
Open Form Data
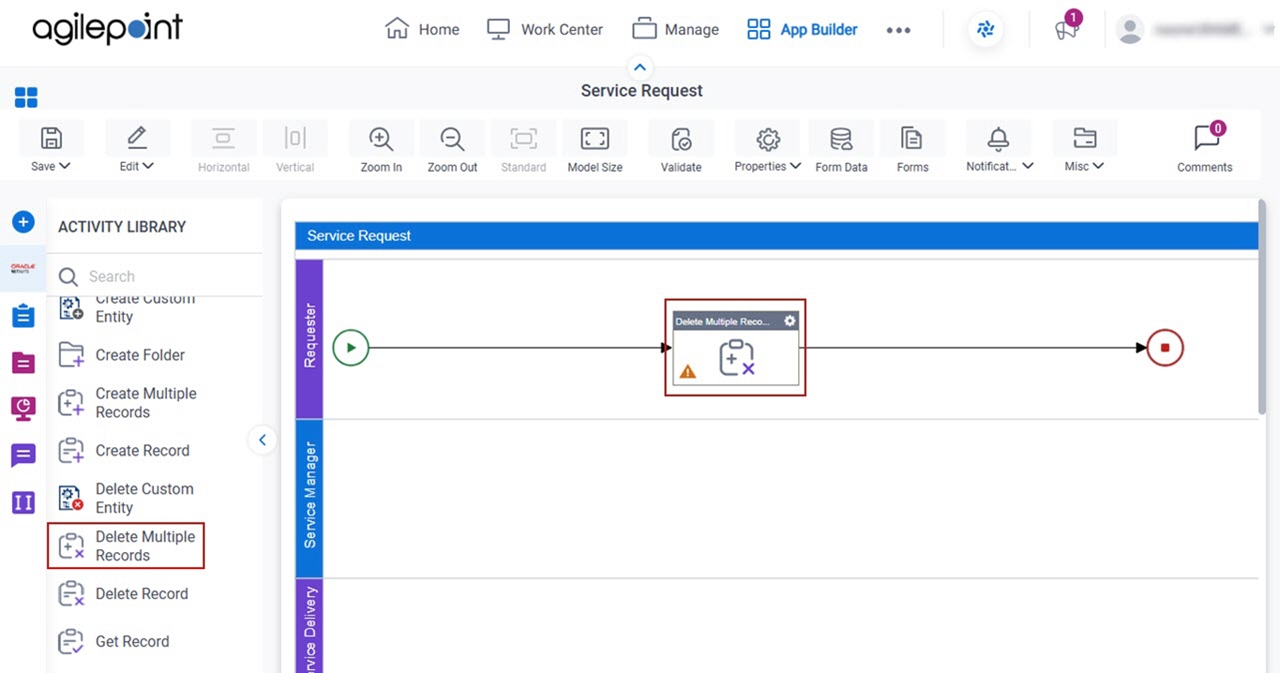pyautogui.click(x=841, y=148)
